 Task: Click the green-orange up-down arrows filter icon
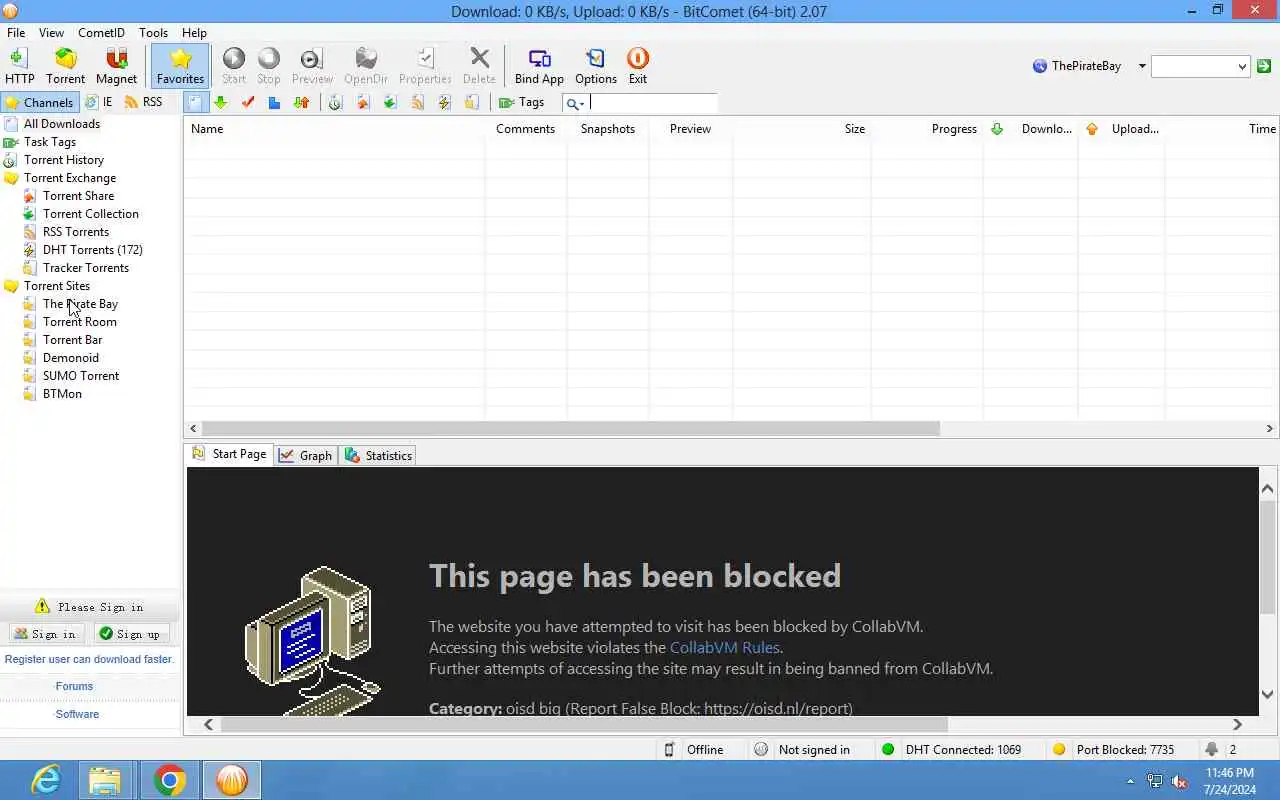click(301, 102)
